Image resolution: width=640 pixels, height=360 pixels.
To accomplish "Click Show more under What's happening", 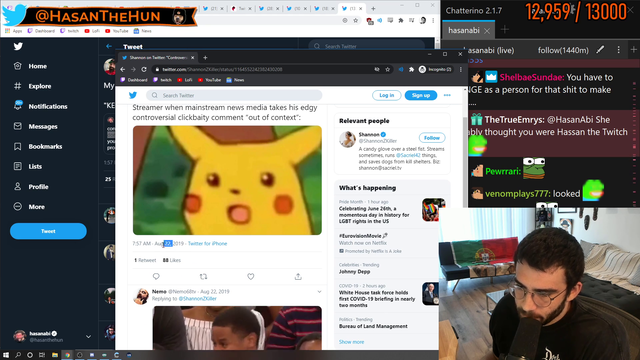I will pyautogui.click(x=351, y=342).
